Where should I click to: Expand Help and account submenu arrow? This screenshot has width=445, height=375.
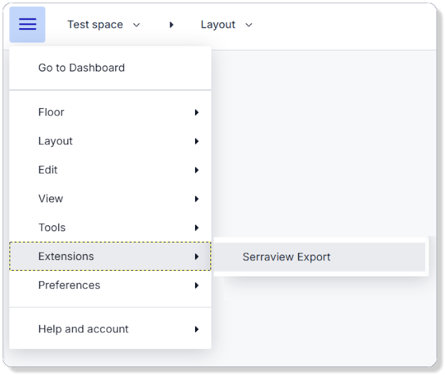(x=197, y=329)
